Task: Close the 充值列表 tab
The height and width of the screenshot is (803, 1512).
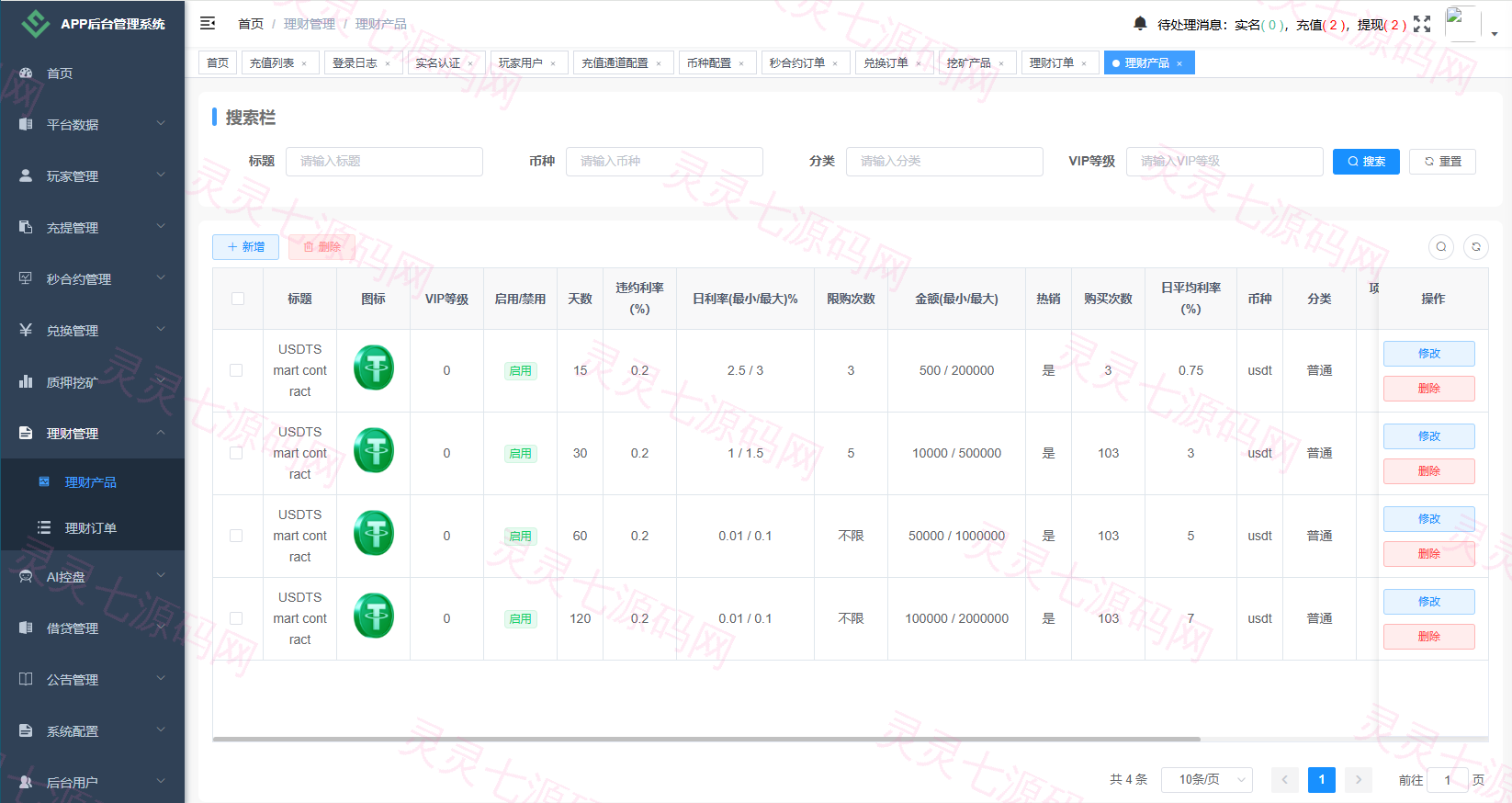Action: click(x=304, y=63)
